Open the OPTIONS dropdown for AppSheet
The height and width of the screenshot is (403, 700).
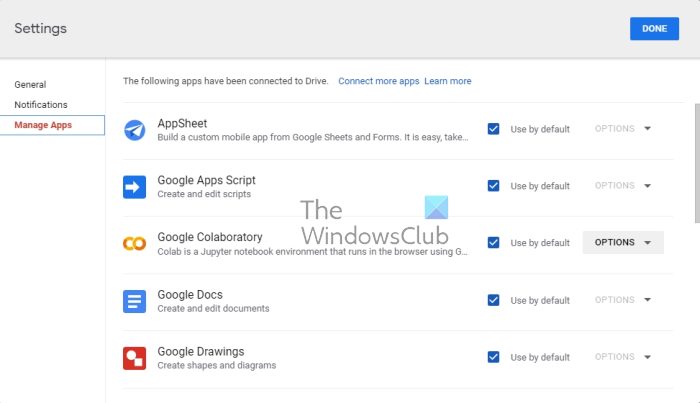pos(623,129)
